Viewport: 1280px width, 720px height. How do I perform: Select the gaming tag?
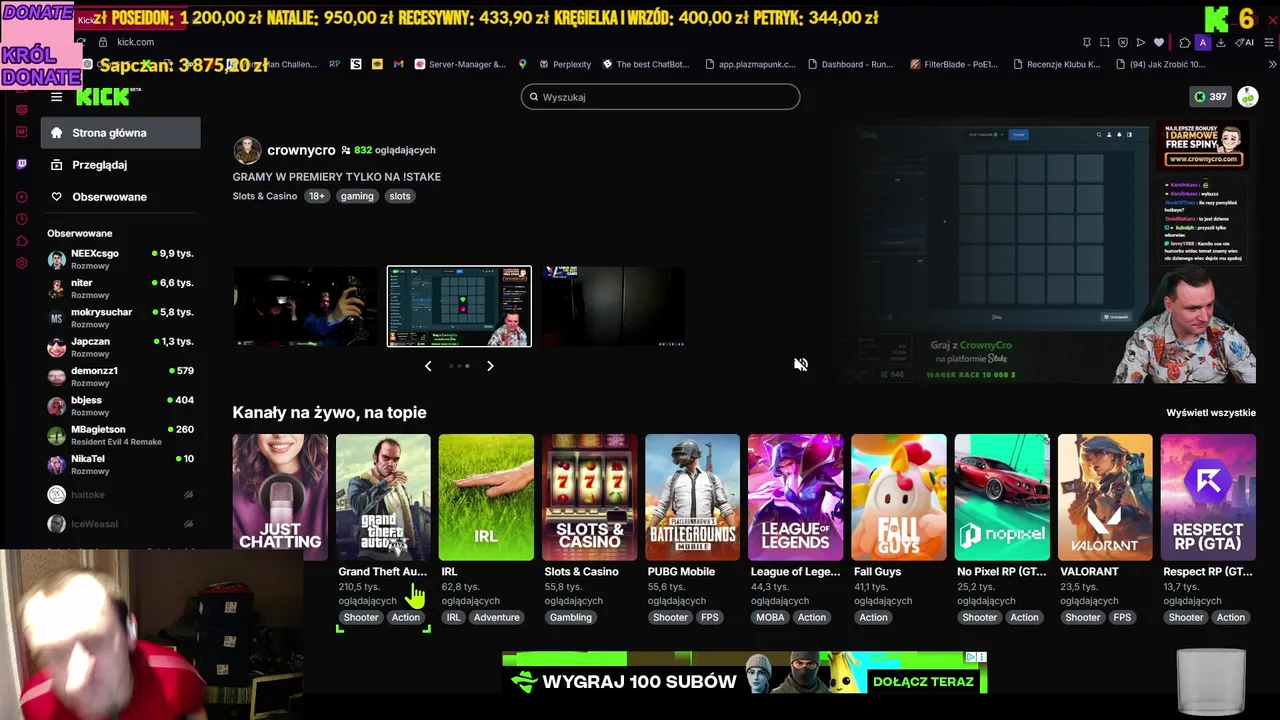pyautogui.click(x=357, y=196)
